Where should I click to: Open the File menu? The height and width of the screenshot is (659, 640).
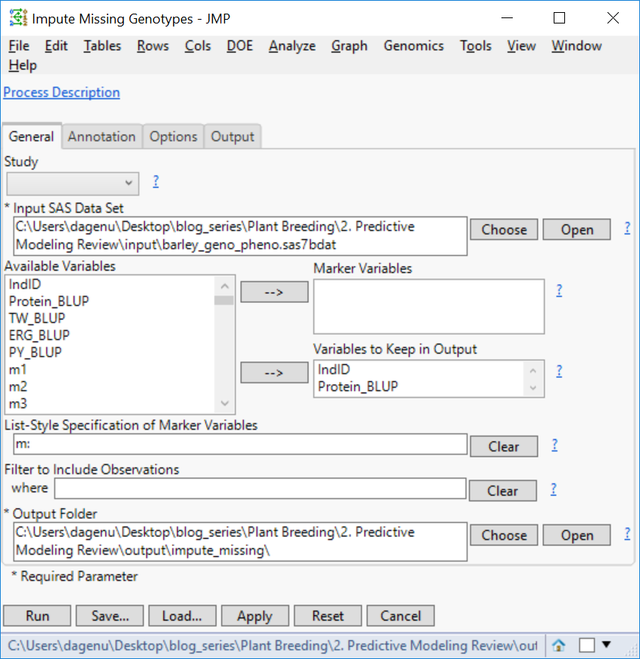[19, 46]
